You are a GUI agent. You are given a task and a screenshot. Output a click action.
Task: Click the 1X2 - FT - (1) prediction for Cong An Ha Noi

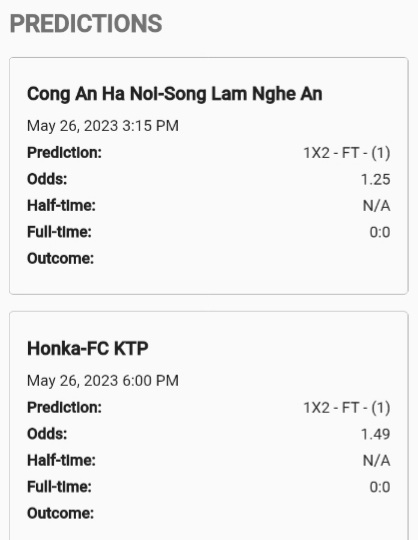pyautogui.click(x=347, y=153)
